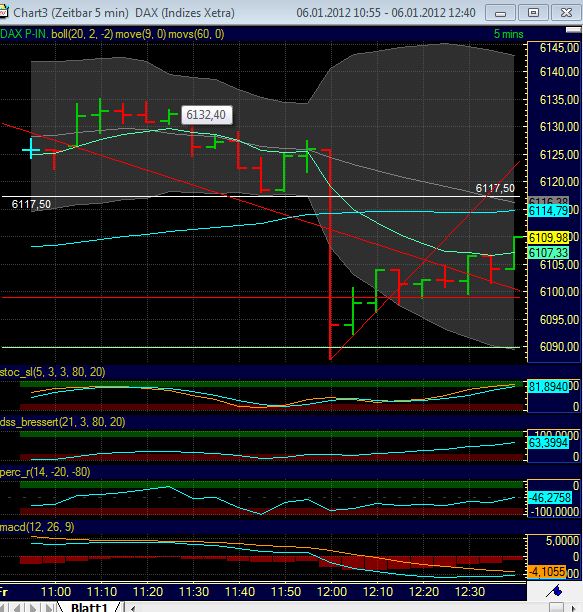Viewport: 583px width, 612px height.
Task: Click the orange MACD value -4,1055
Action: click(x=547, y=572)
